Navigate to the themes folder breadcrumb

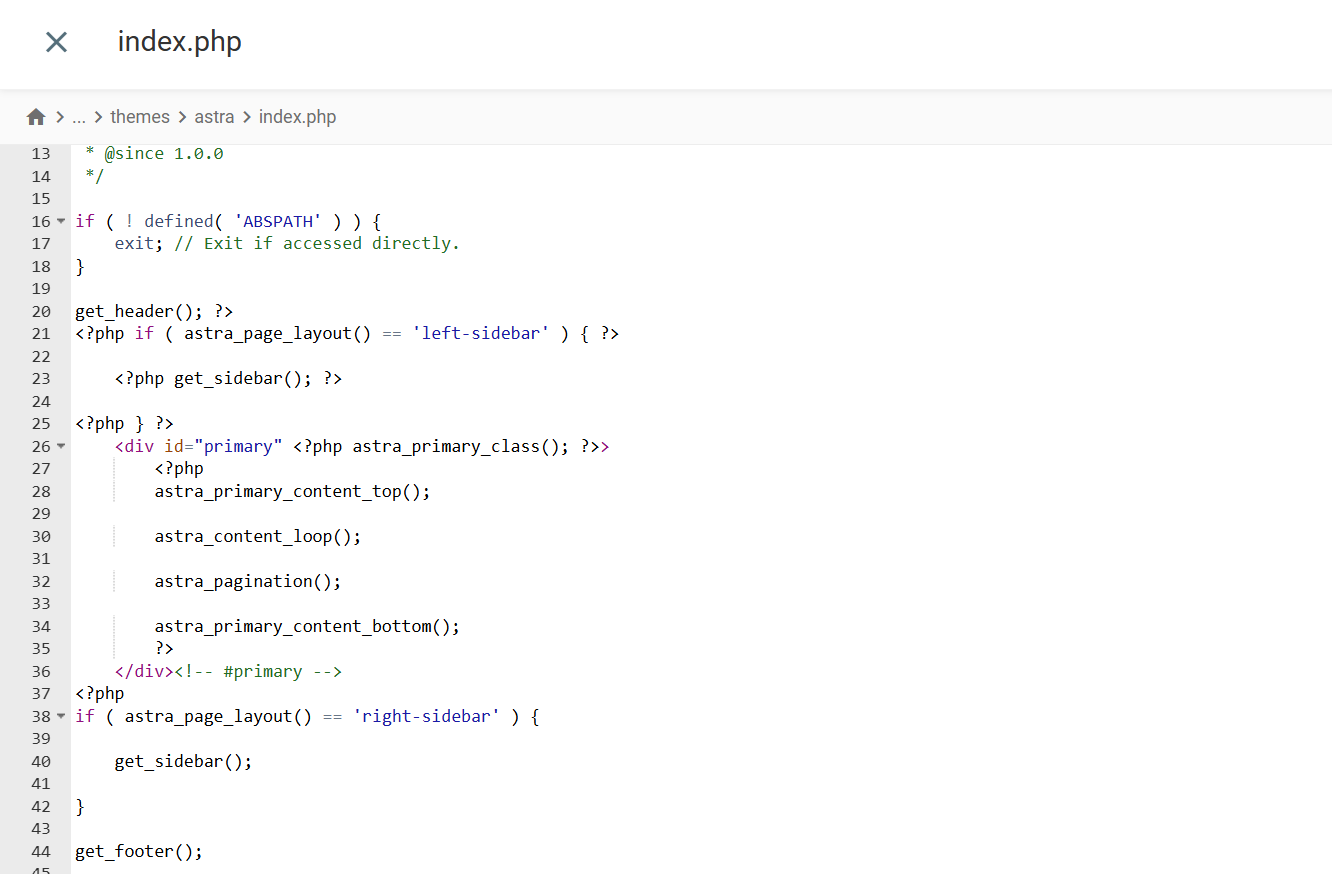pos(140,117)
